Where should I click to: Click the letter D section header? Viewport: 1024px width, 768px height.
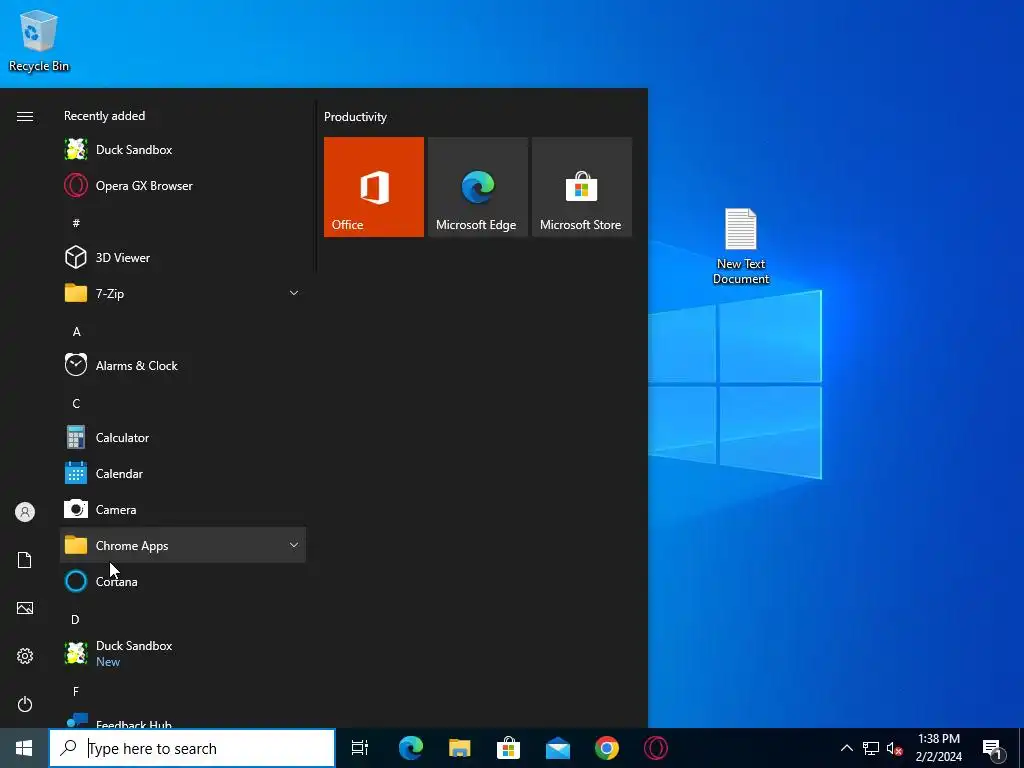pos(75,619)
